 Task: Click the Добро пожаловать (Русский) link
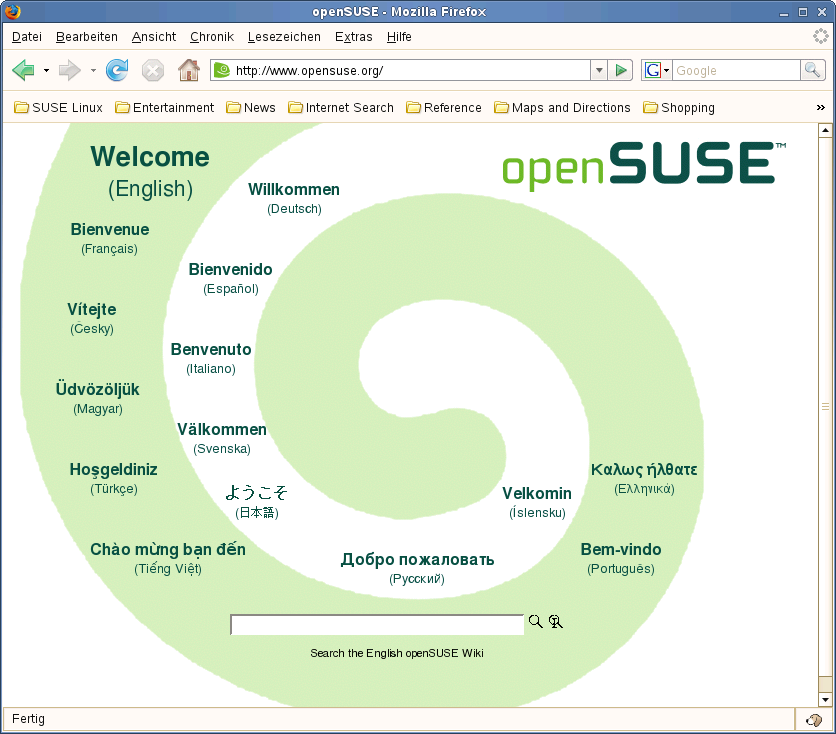417,568
